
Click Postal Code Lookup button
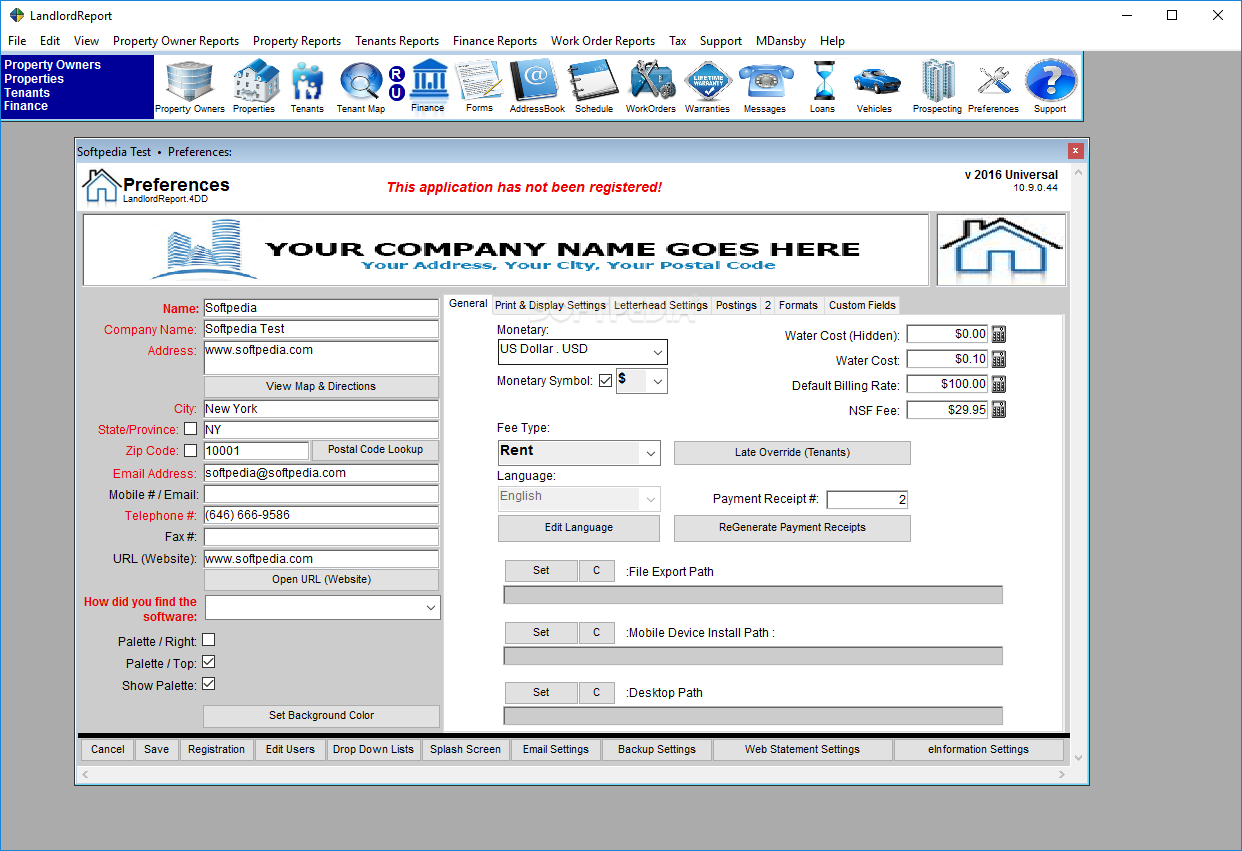pos(375,450)
